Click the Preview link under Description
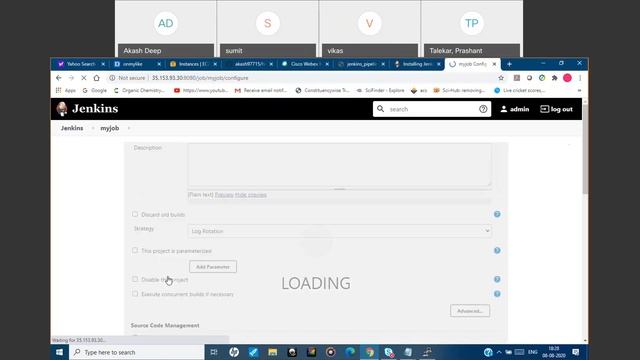640x360 pixels. (x=224, y=195)
